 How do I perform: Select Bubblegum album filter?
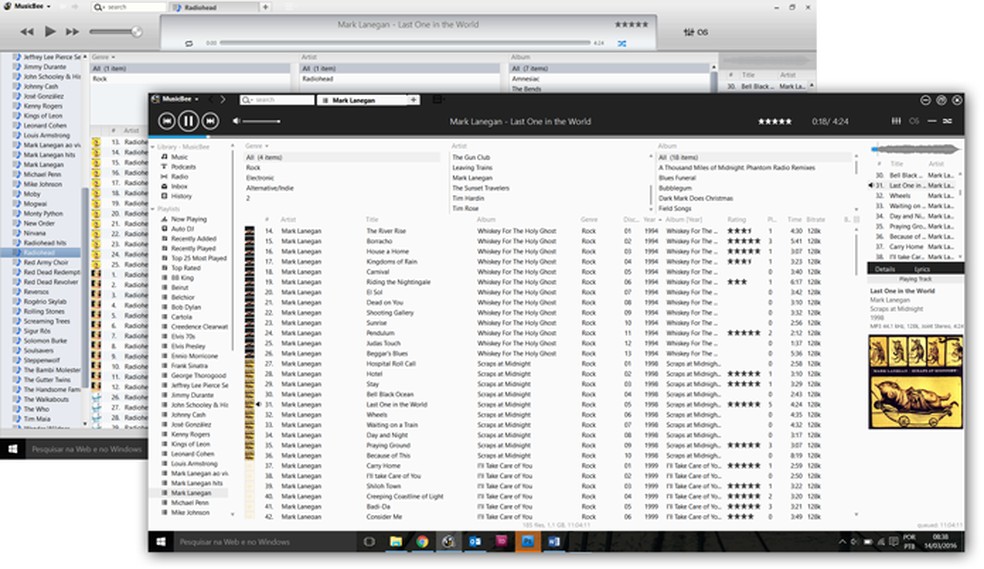point(675,188)
